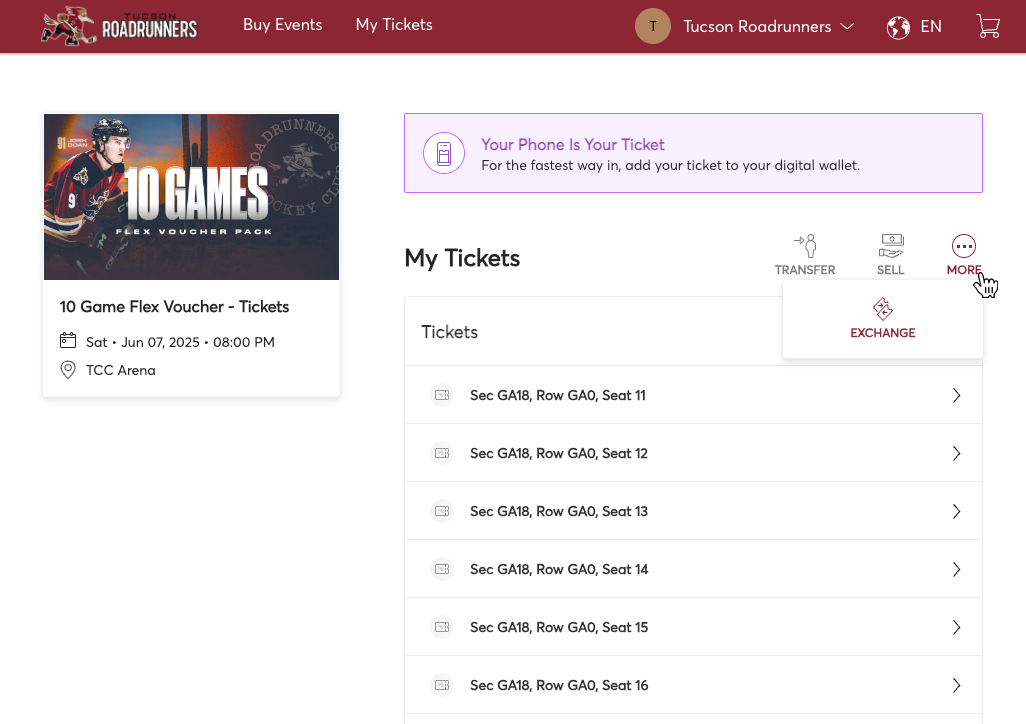Click the ticket icon for Seat 11
This screenshot has width=1026, height=724.
442,395
